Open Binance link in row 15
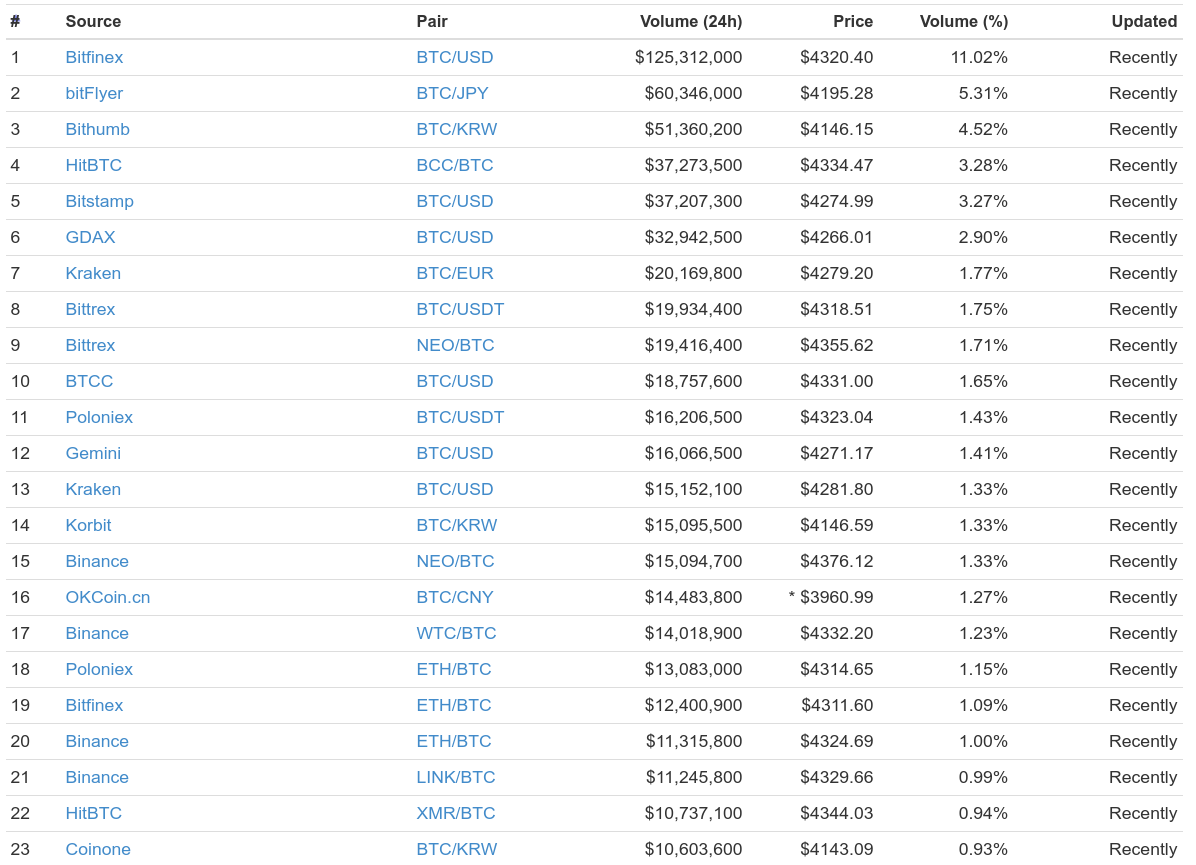Screen dimensions: 1196x865 [x=97, y=561]
